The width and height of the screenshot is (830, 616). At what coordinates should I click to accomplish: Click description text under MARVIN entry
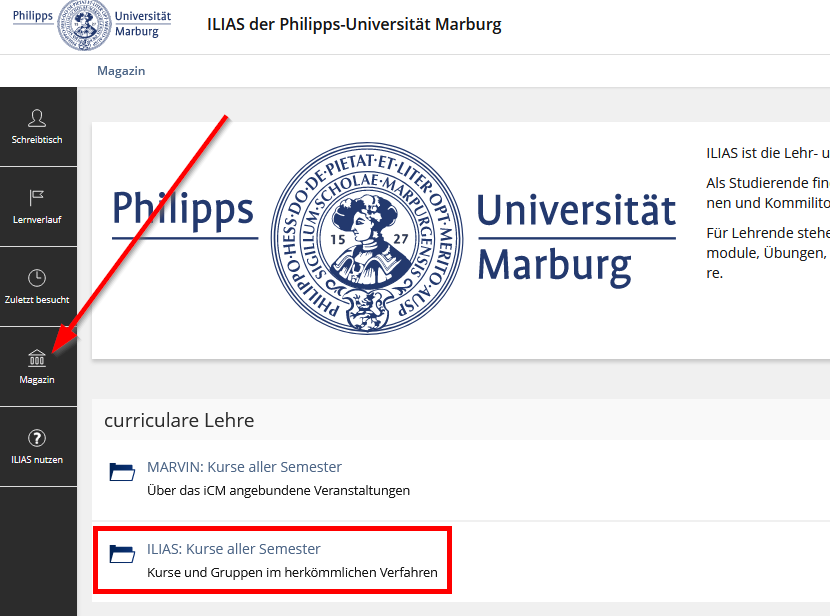click(x=278, y=490)
